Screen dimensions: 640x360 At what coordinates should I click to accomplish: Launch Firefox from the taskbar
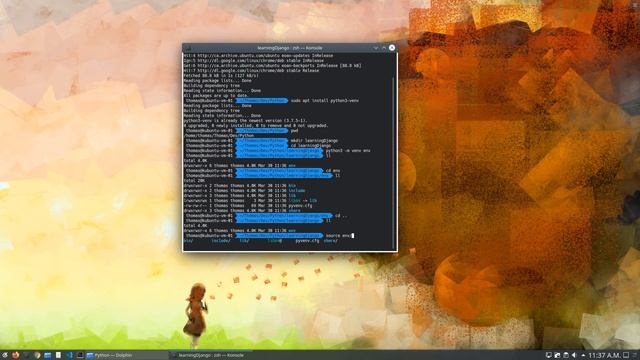(16, 356)
